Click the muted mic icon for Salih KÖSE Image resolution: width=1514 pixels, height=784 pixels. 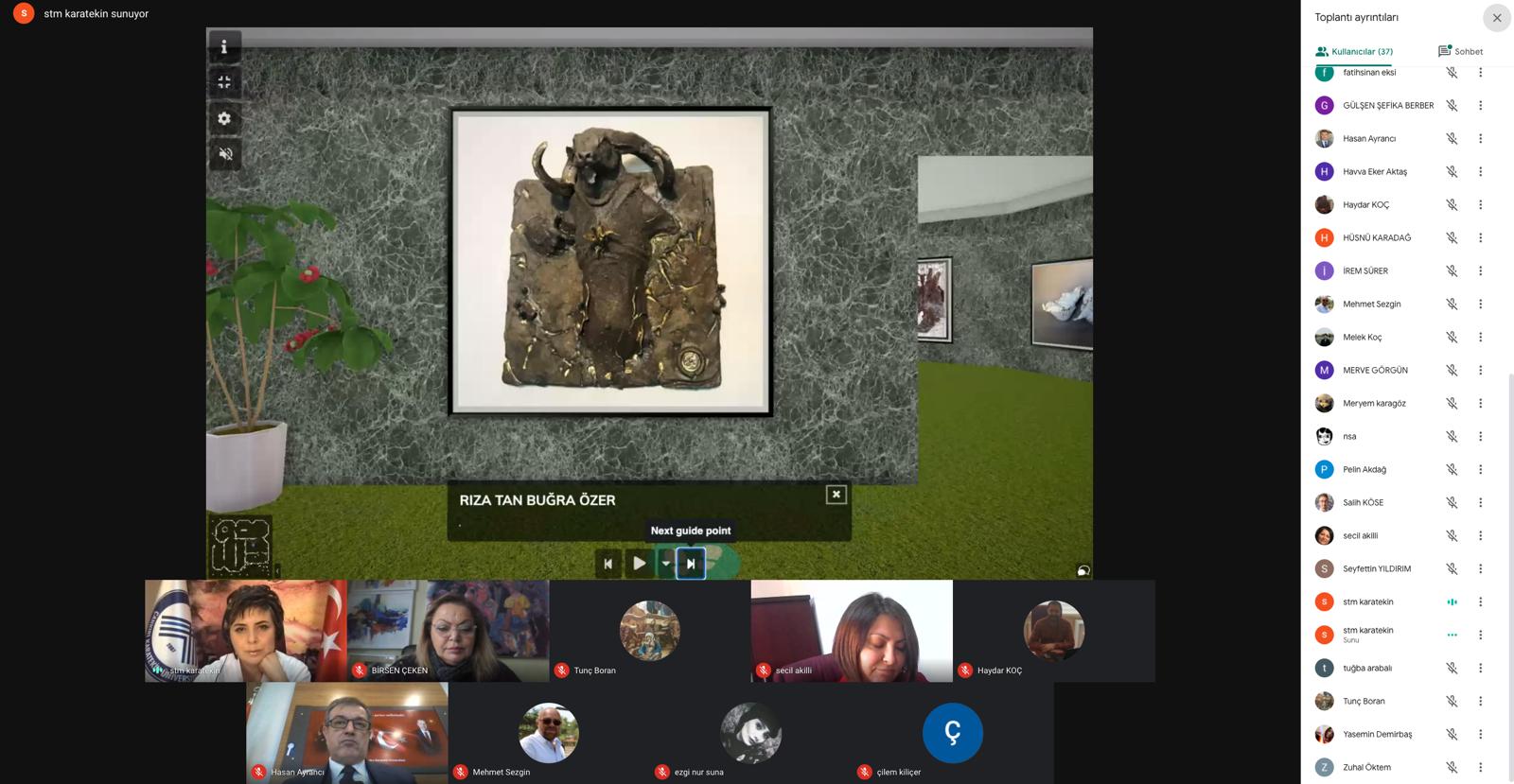click(1452, 503)
